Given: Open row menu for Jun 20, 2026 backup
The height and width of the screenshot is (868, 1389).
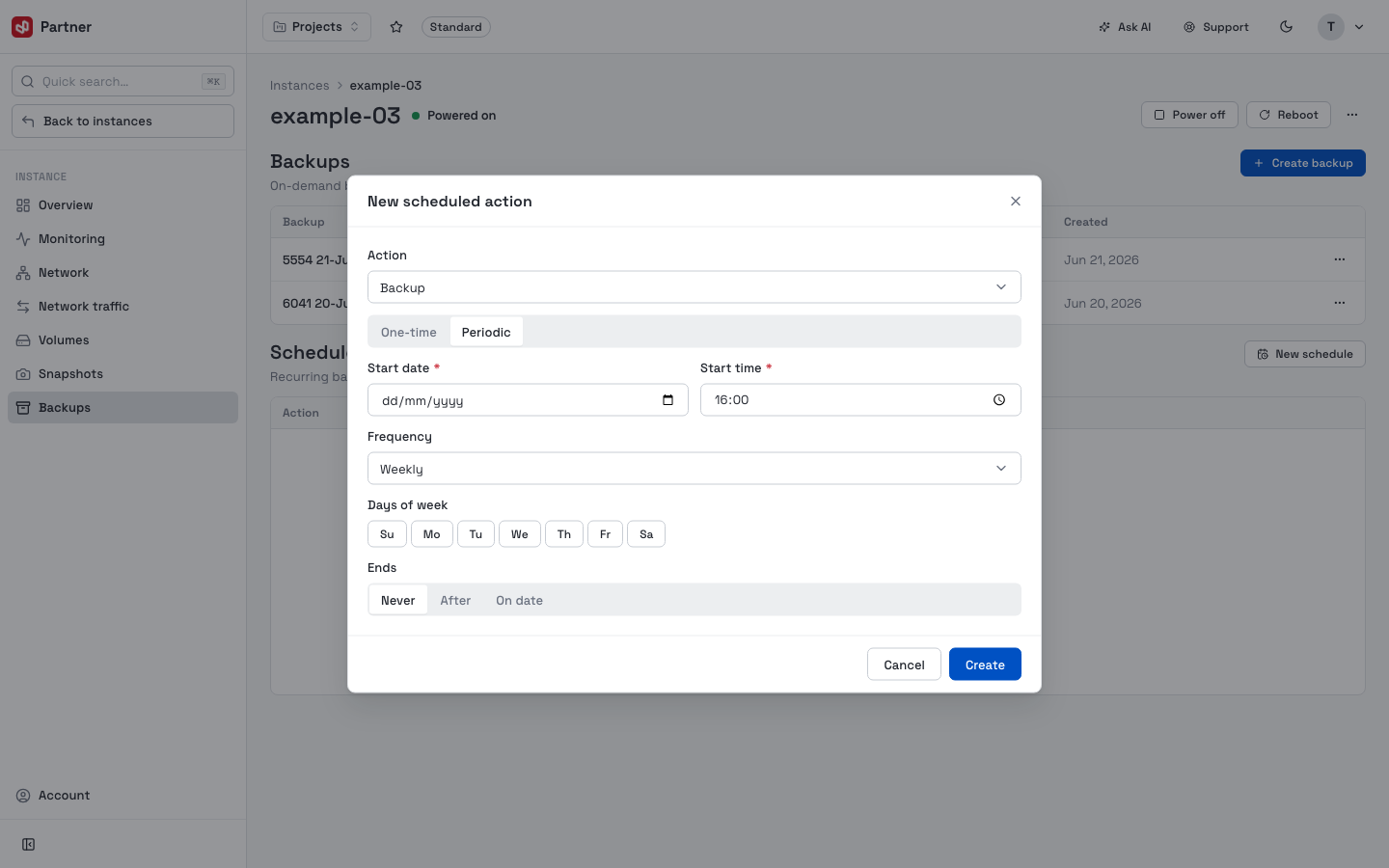Looking at the screenshot, I should [x=1340, y=303].
